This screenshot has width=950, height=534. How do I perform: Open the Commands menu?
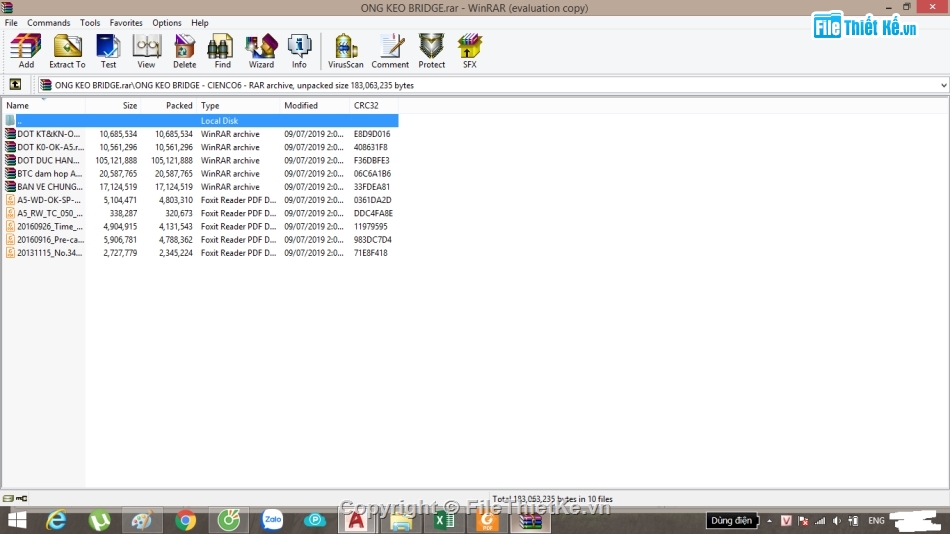[48, 23]
